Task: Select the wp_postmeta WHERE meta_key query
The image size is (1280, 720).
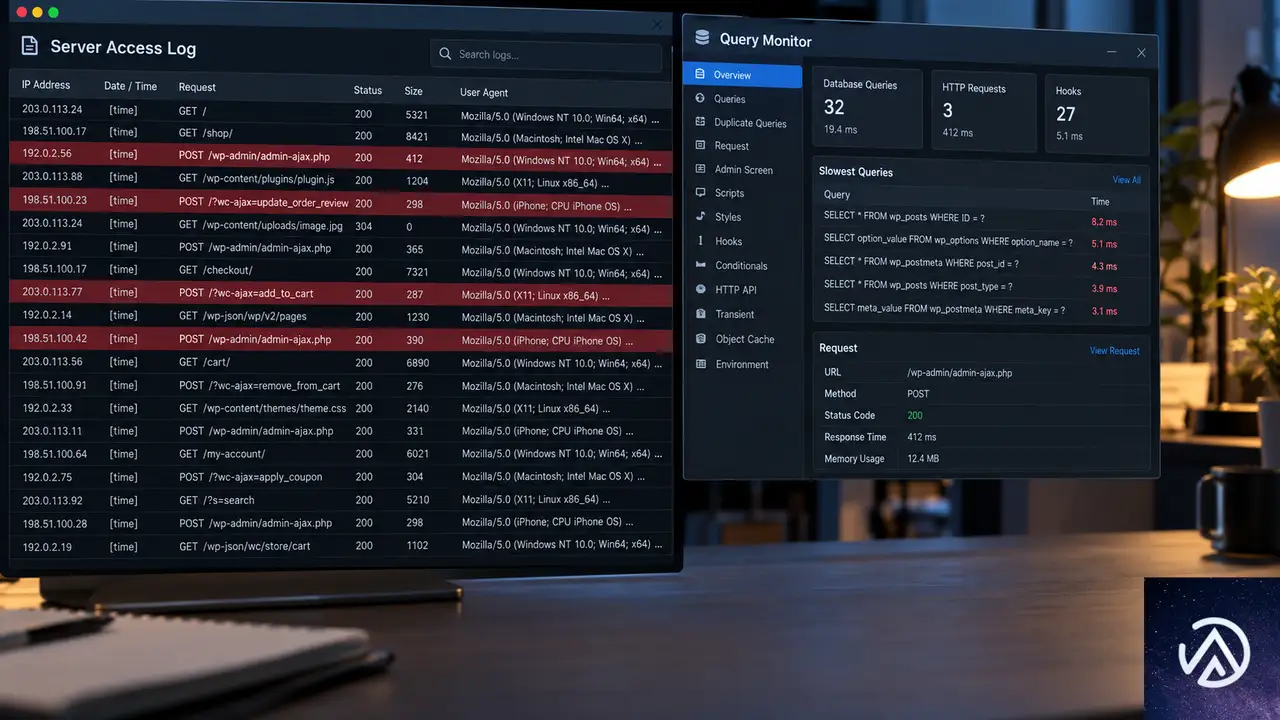Action: (944, 310)
